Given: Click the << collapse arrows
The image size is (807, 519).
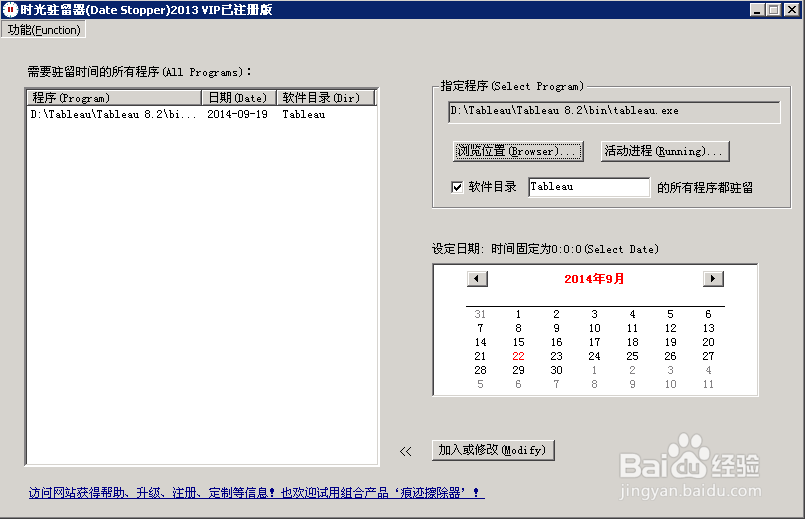Looking at the screenshot, I should (406, 452).
